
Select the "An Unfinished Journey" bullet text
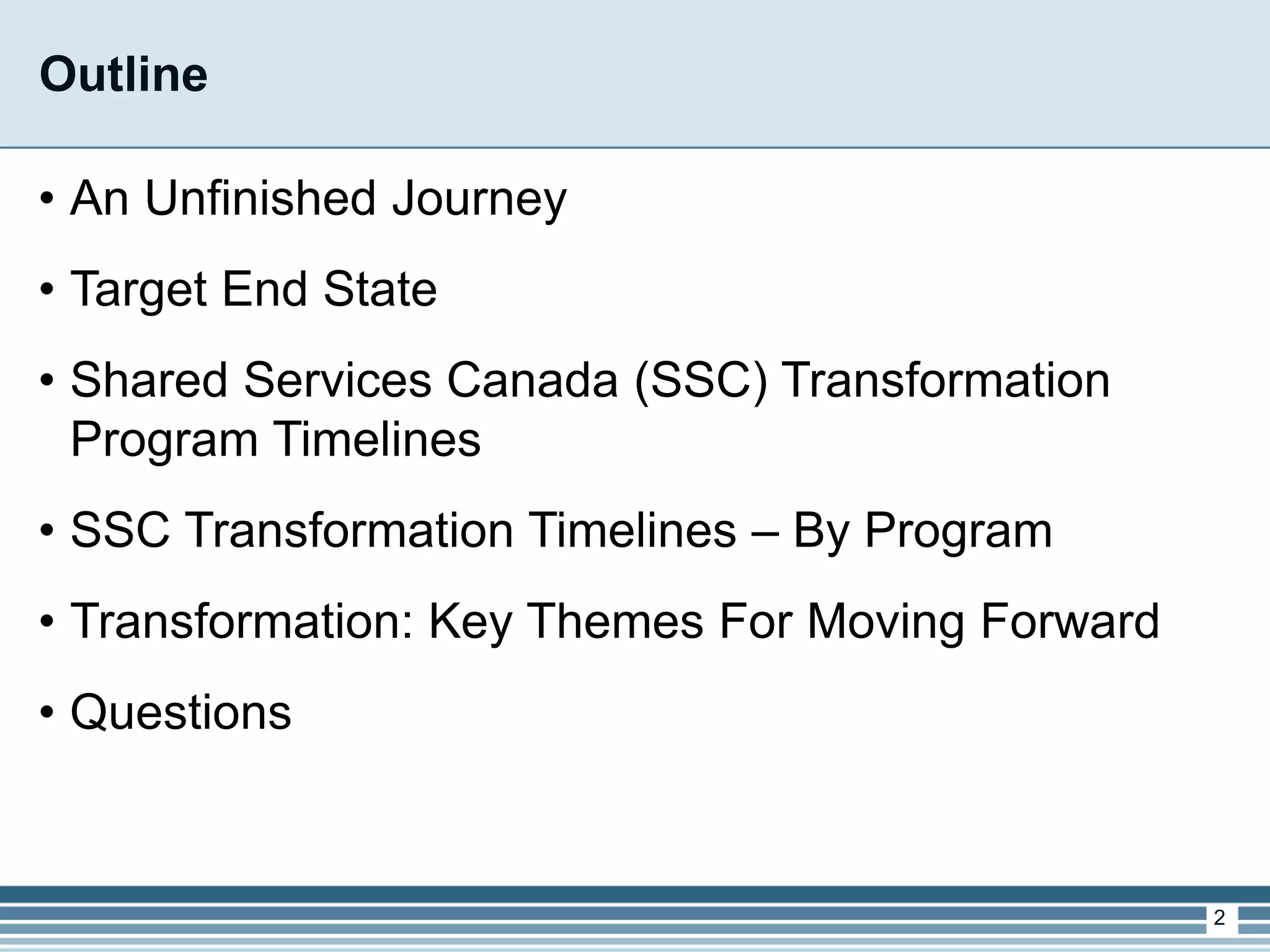(x=318, y=200)
